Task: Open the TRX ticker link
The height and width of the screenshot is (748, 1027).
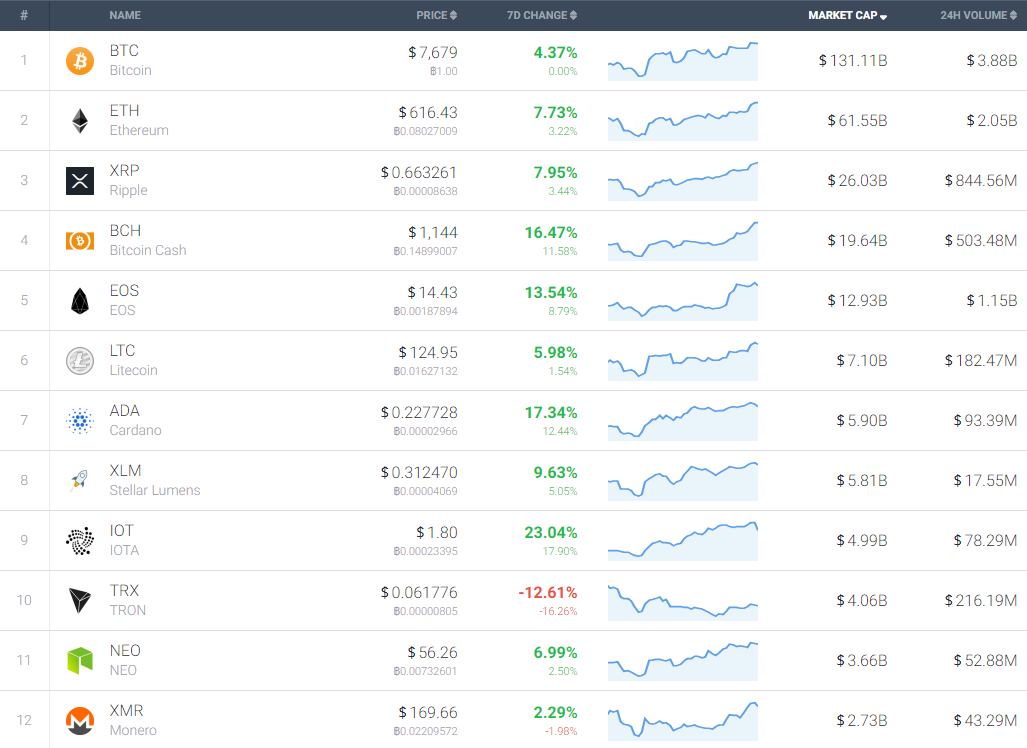Action: pos(124,590)
